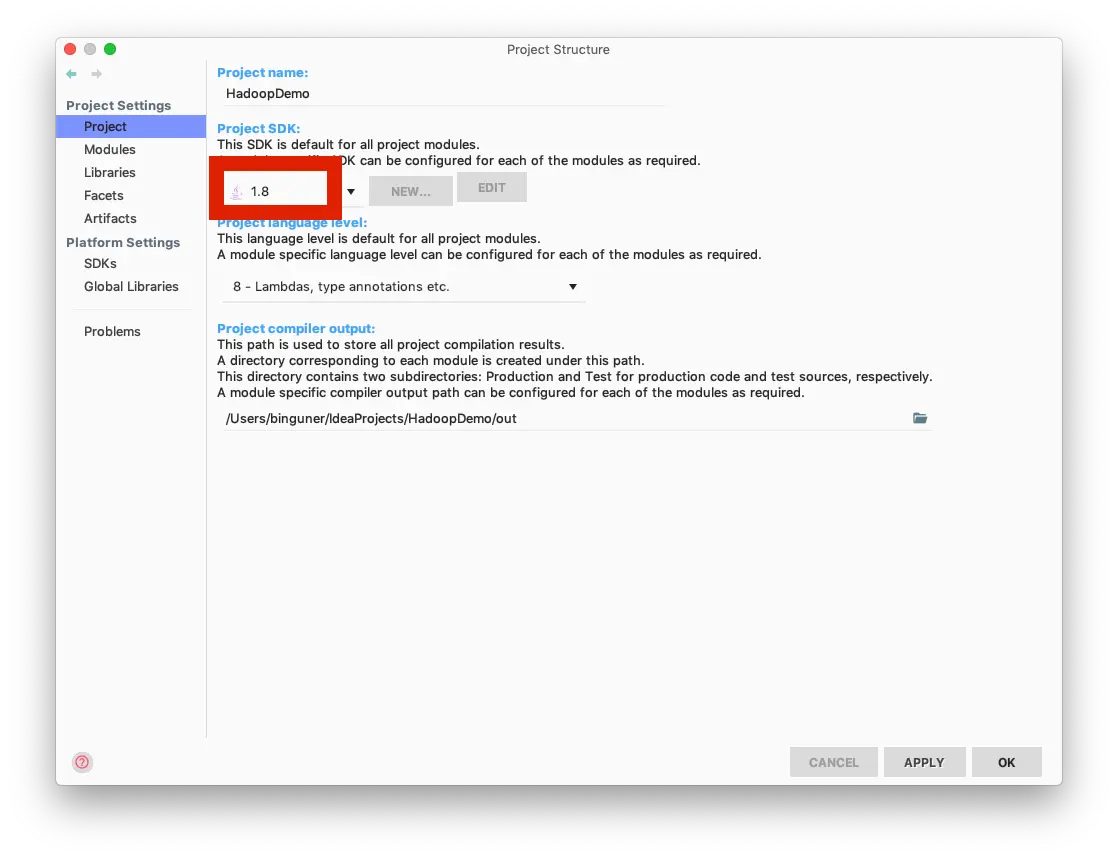This screenshot has width=1118, height=859.
Task: Open the Problems section
Action: coord(112,331)
